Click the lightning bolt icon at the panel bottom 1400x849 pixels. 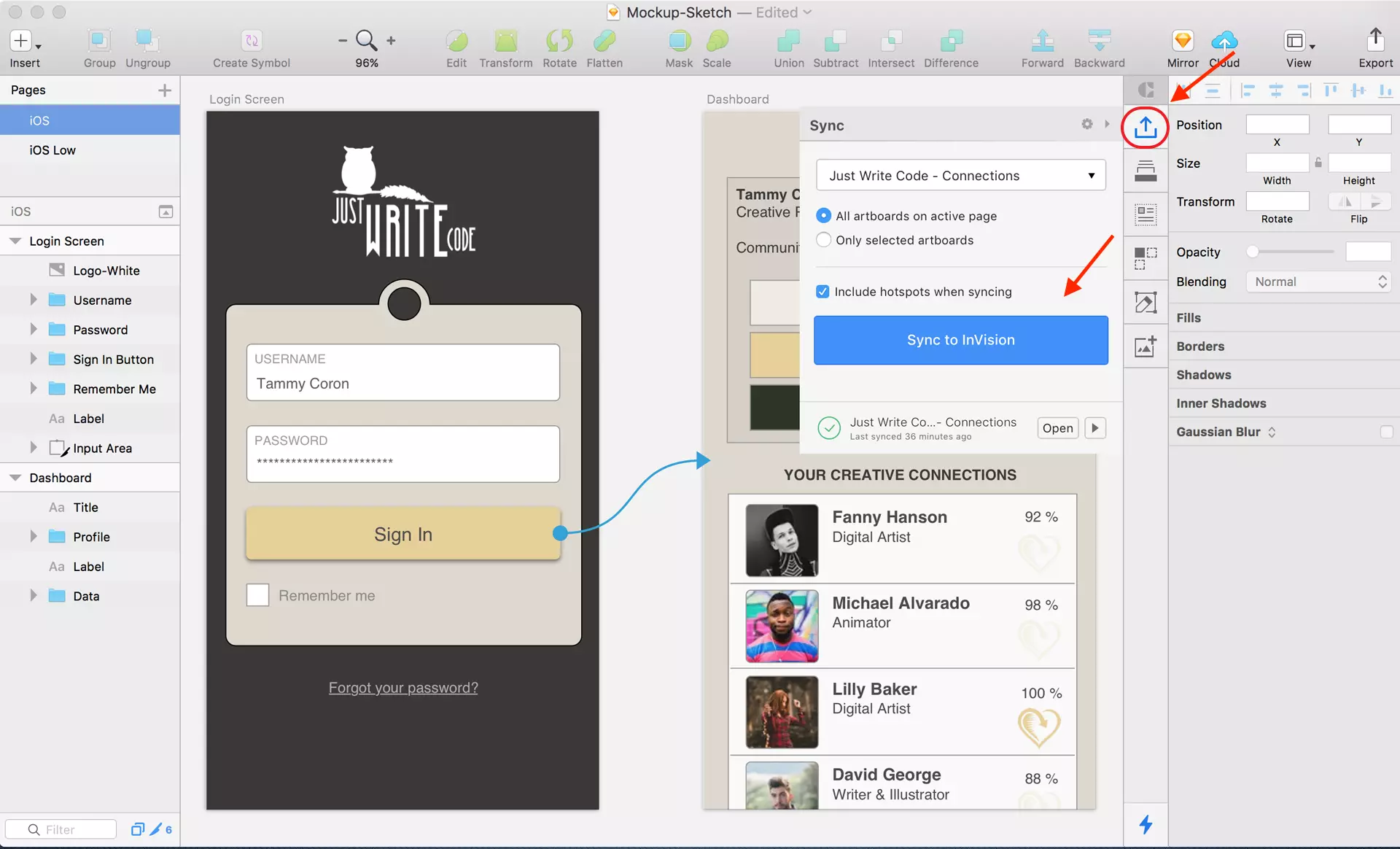tap(1146, 825)
